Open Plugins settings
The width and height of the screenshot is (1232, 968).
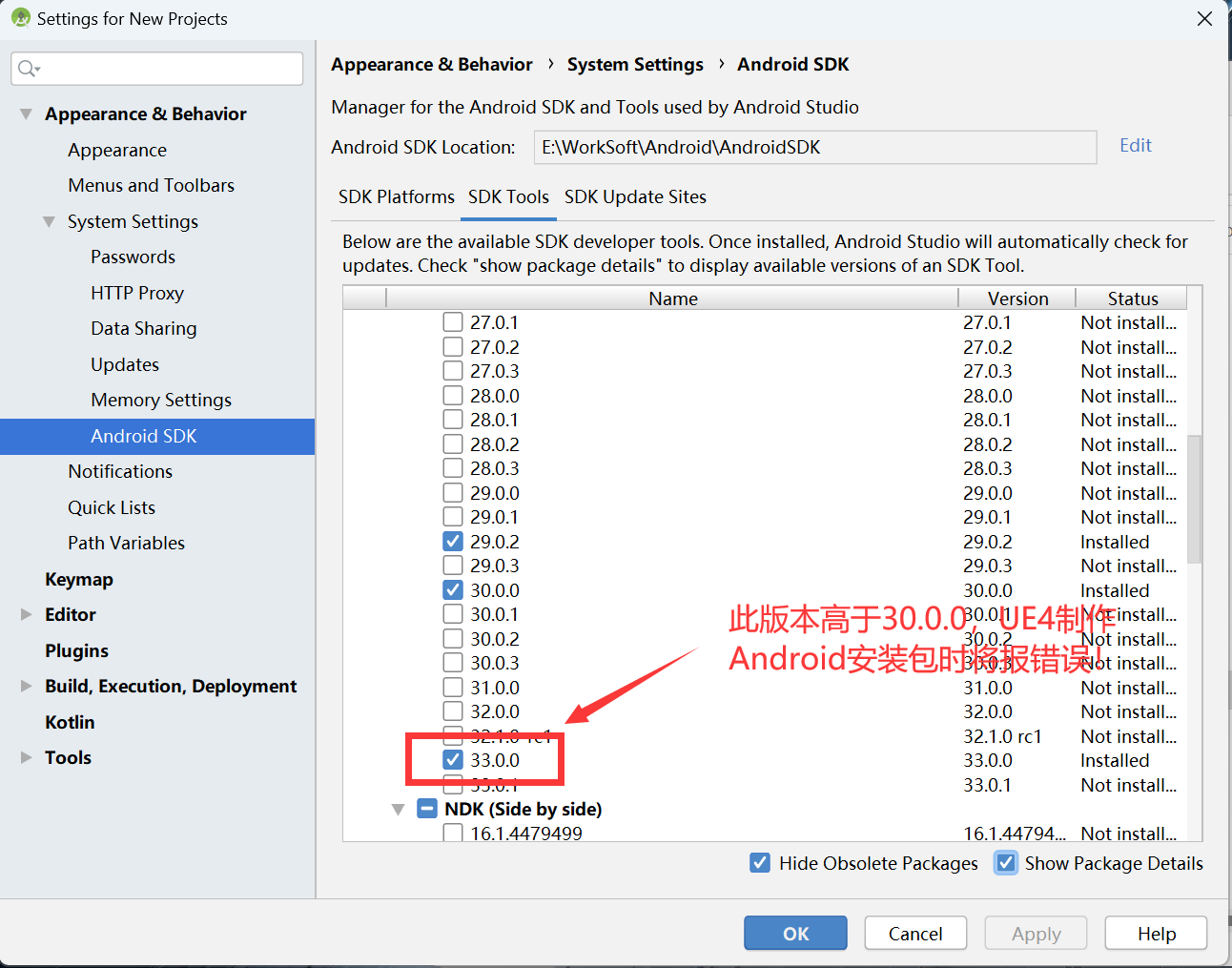coord(76,651)
